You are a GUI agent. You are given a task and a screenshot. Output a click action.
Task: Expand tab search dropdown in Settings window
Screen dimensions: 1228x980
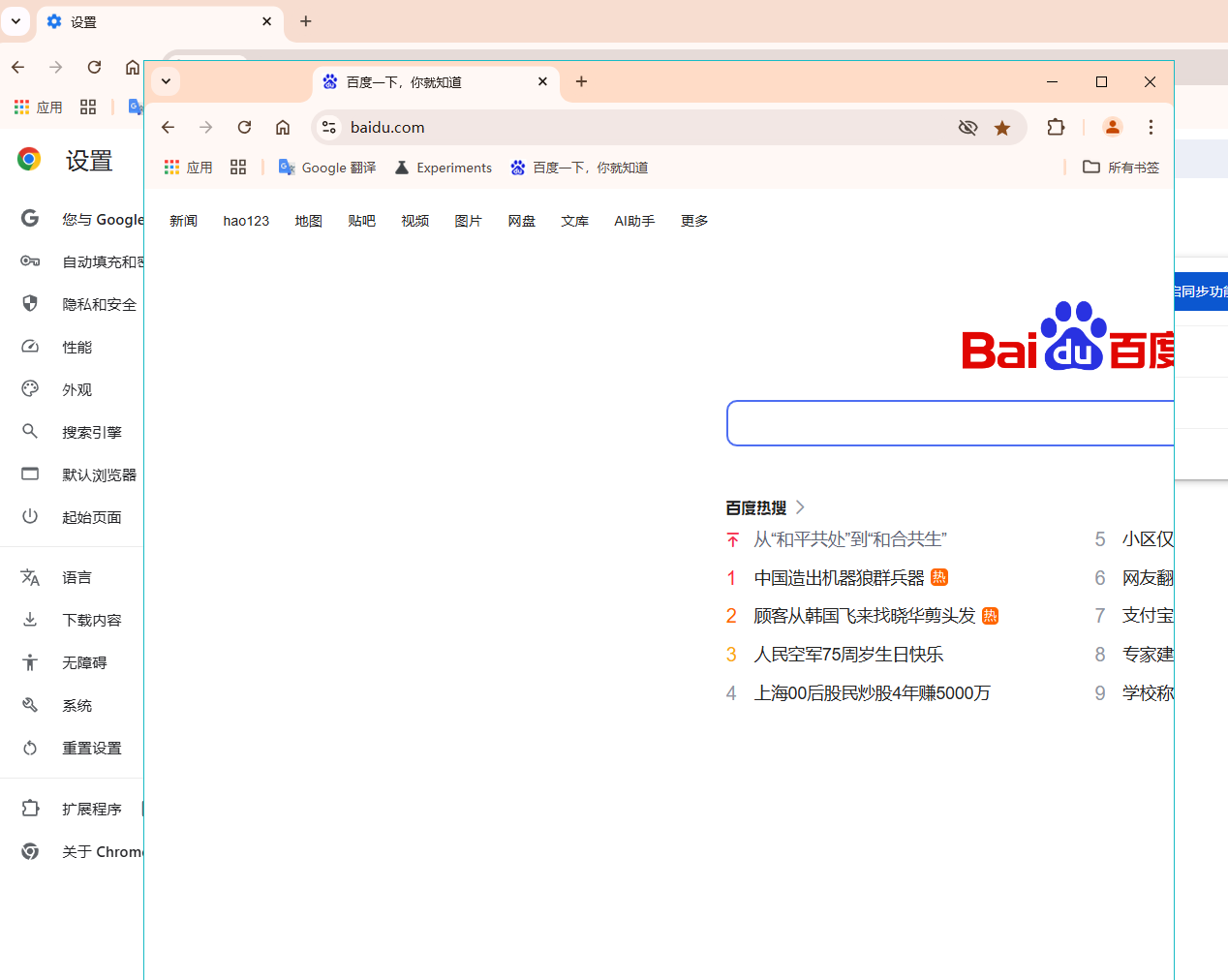[15, 20]
